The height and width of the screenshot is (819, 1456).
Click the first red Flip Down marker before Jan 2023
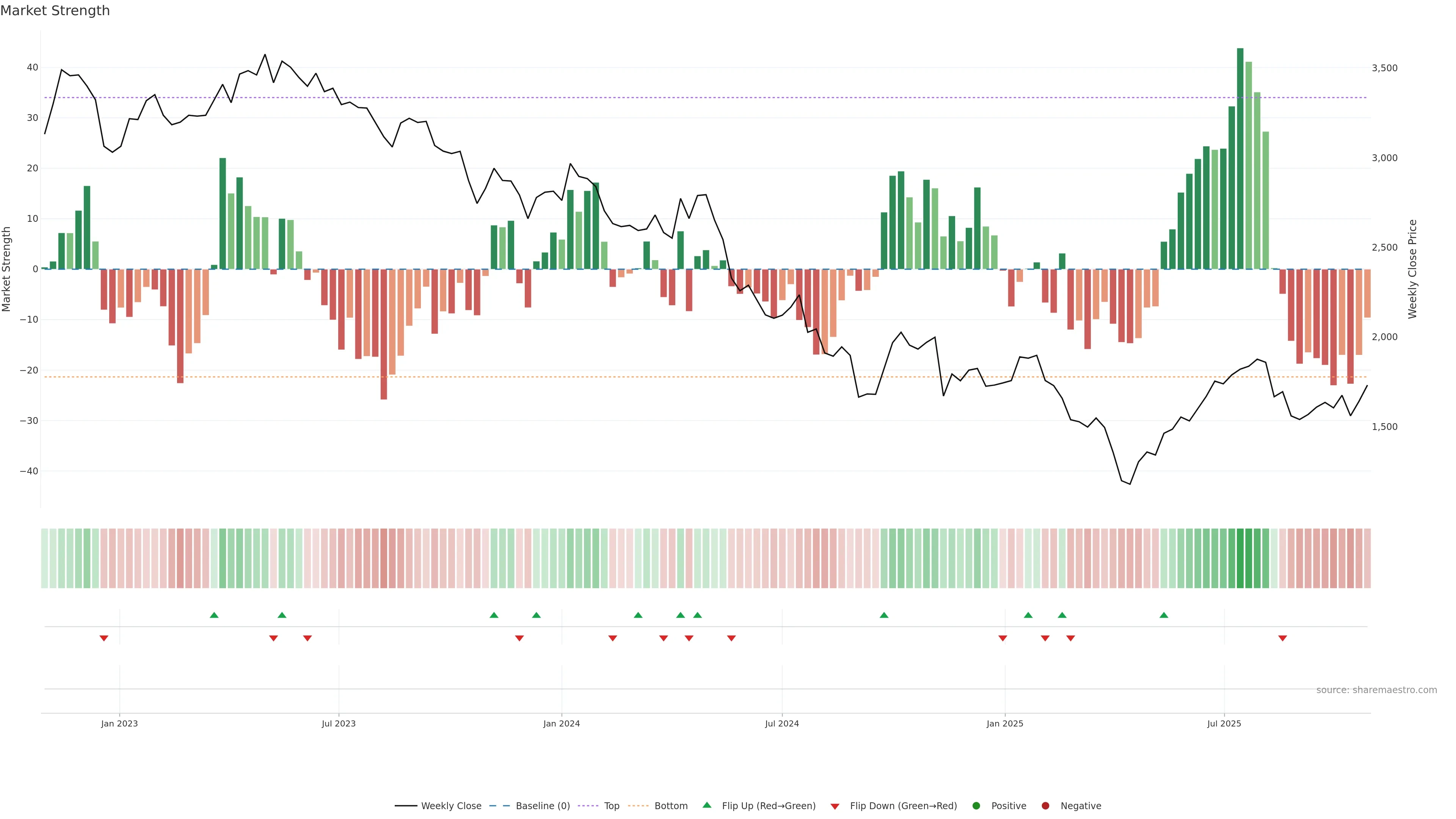(104, 638)
